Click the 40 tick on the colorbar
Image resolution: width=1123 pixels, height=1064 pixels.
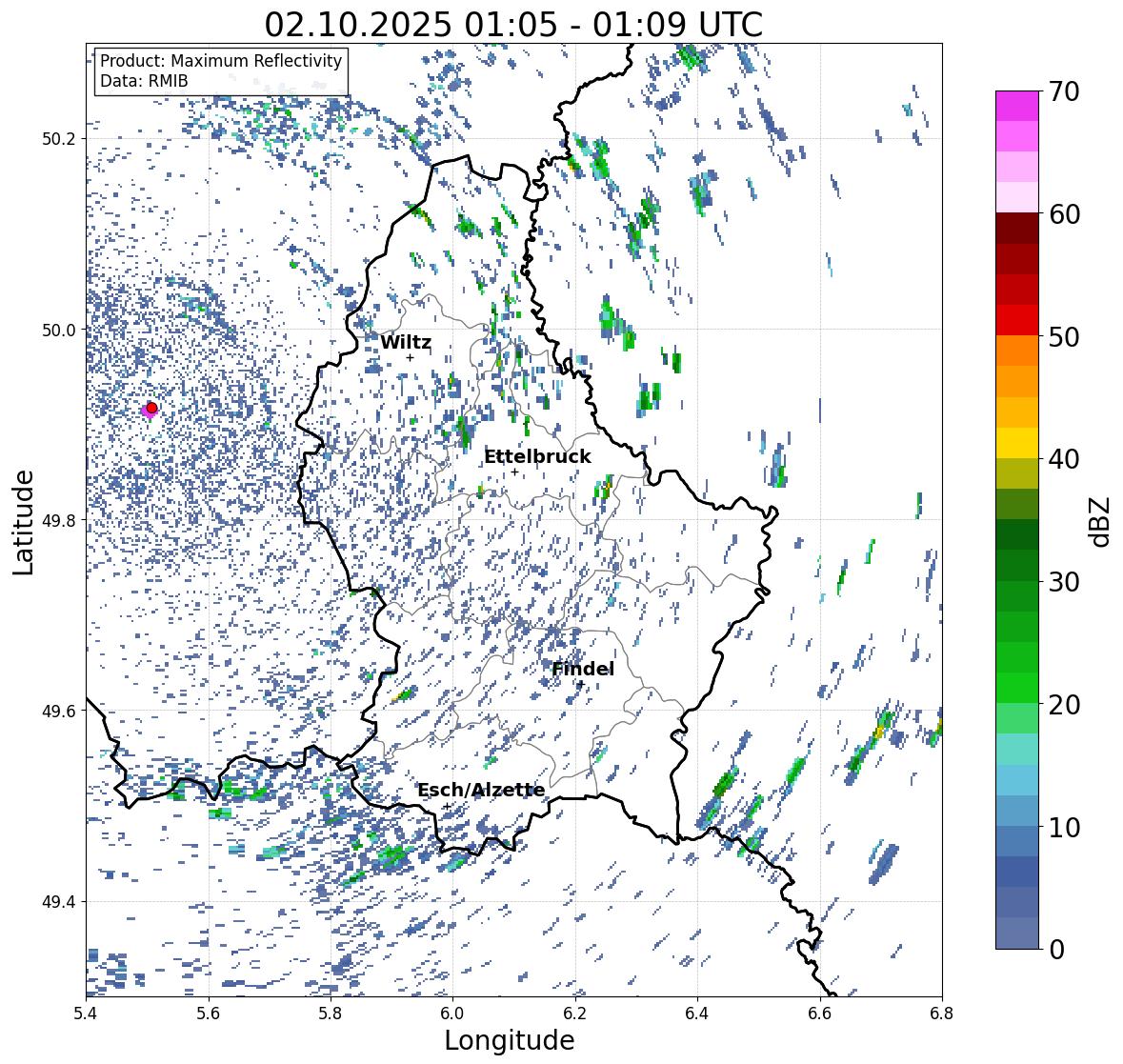click(1064, 460)
